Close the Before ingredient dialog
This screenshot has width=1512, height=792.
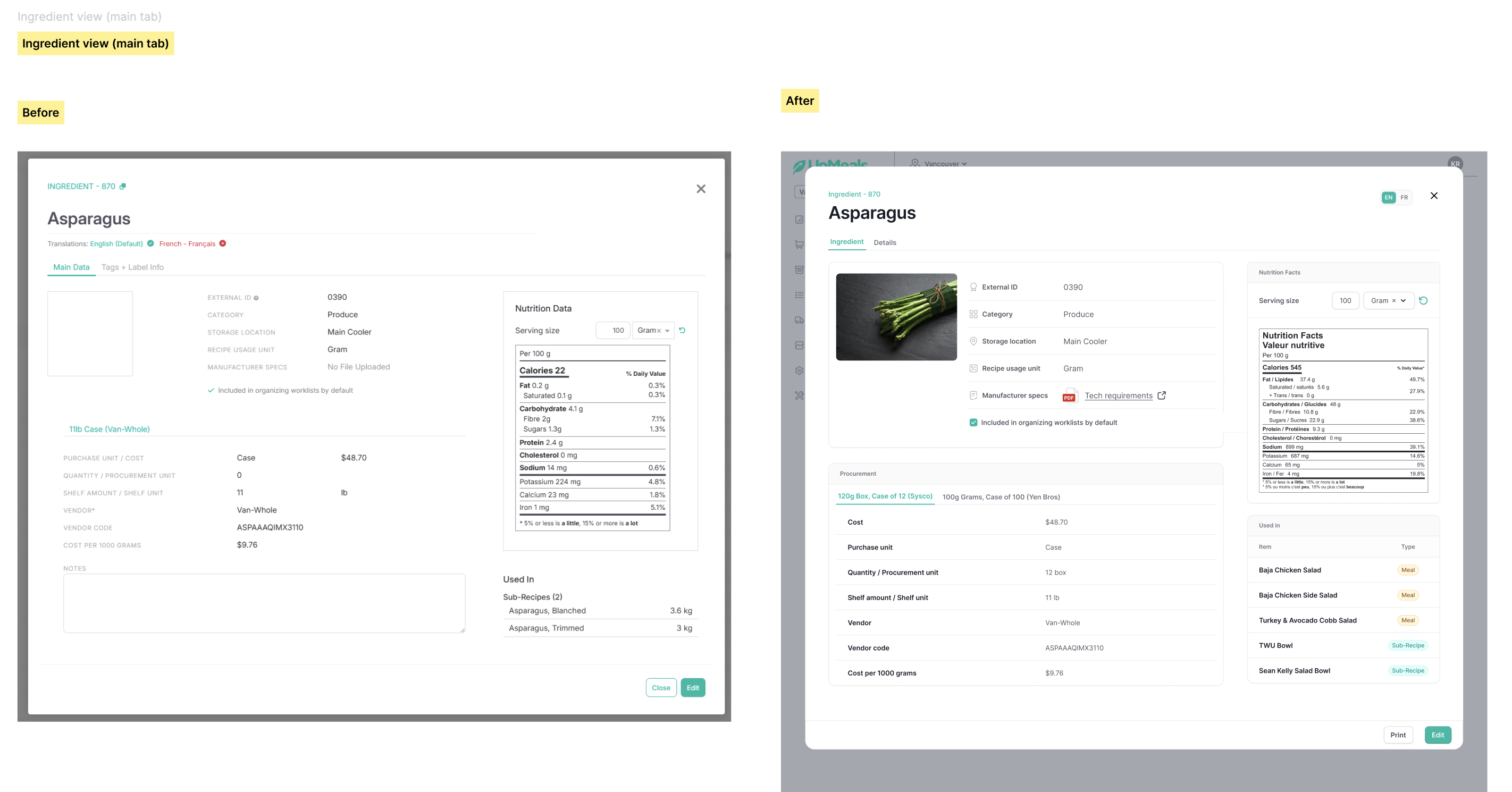coord(701,189)
